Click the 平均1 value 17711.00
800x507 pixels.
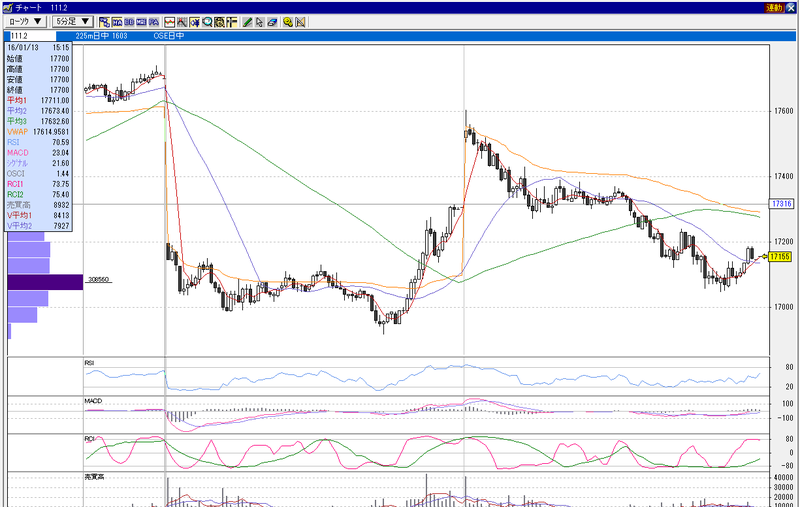click(55, 100)
